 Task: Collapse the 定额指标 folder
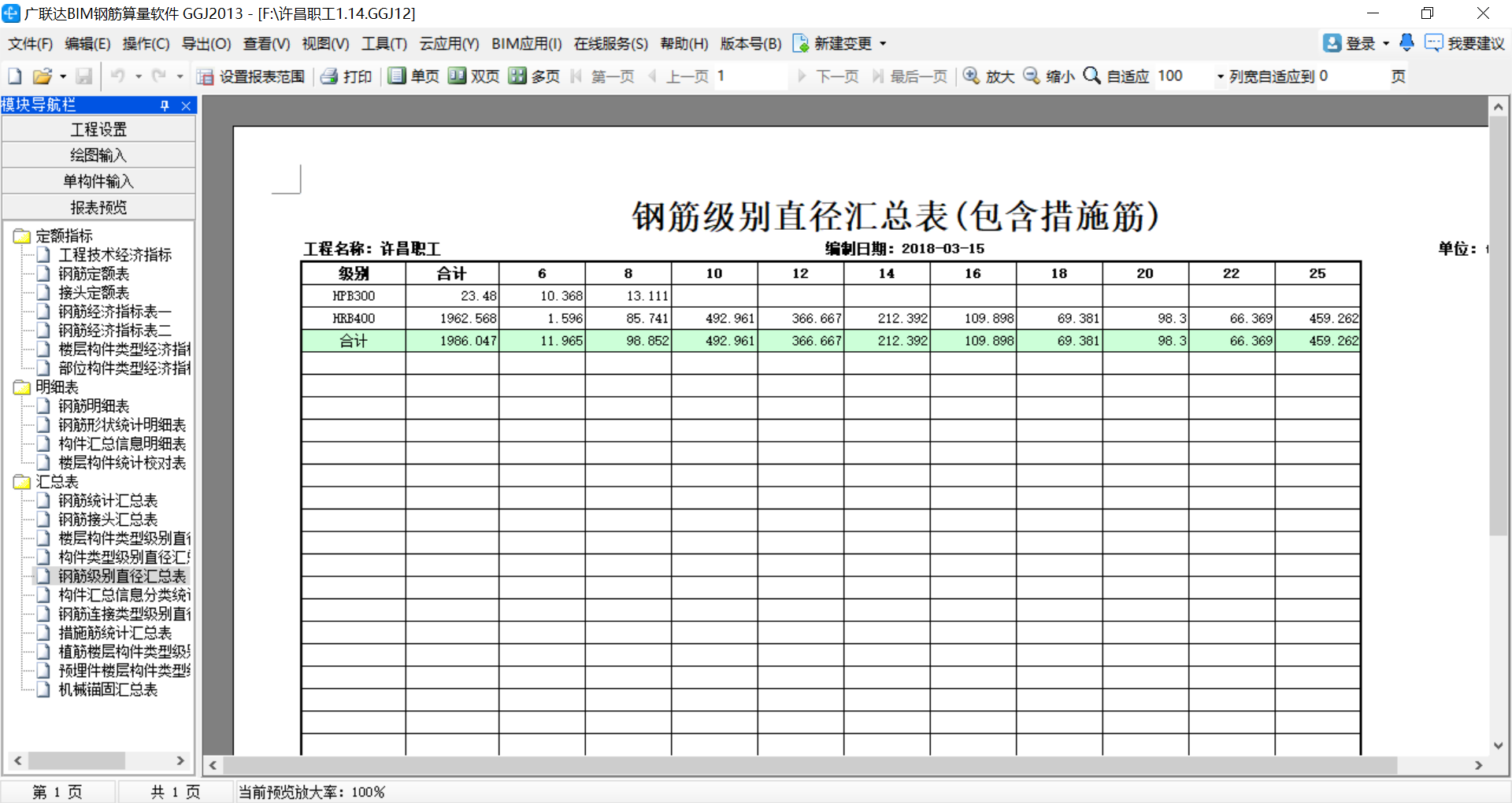tap(21, 236)
